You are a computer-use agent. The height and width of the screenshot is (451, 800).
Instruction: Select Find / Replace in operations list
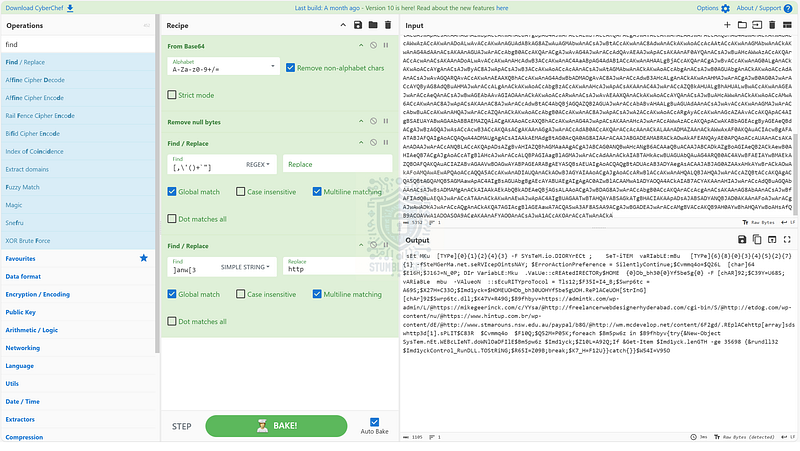[x=78, y=62]
